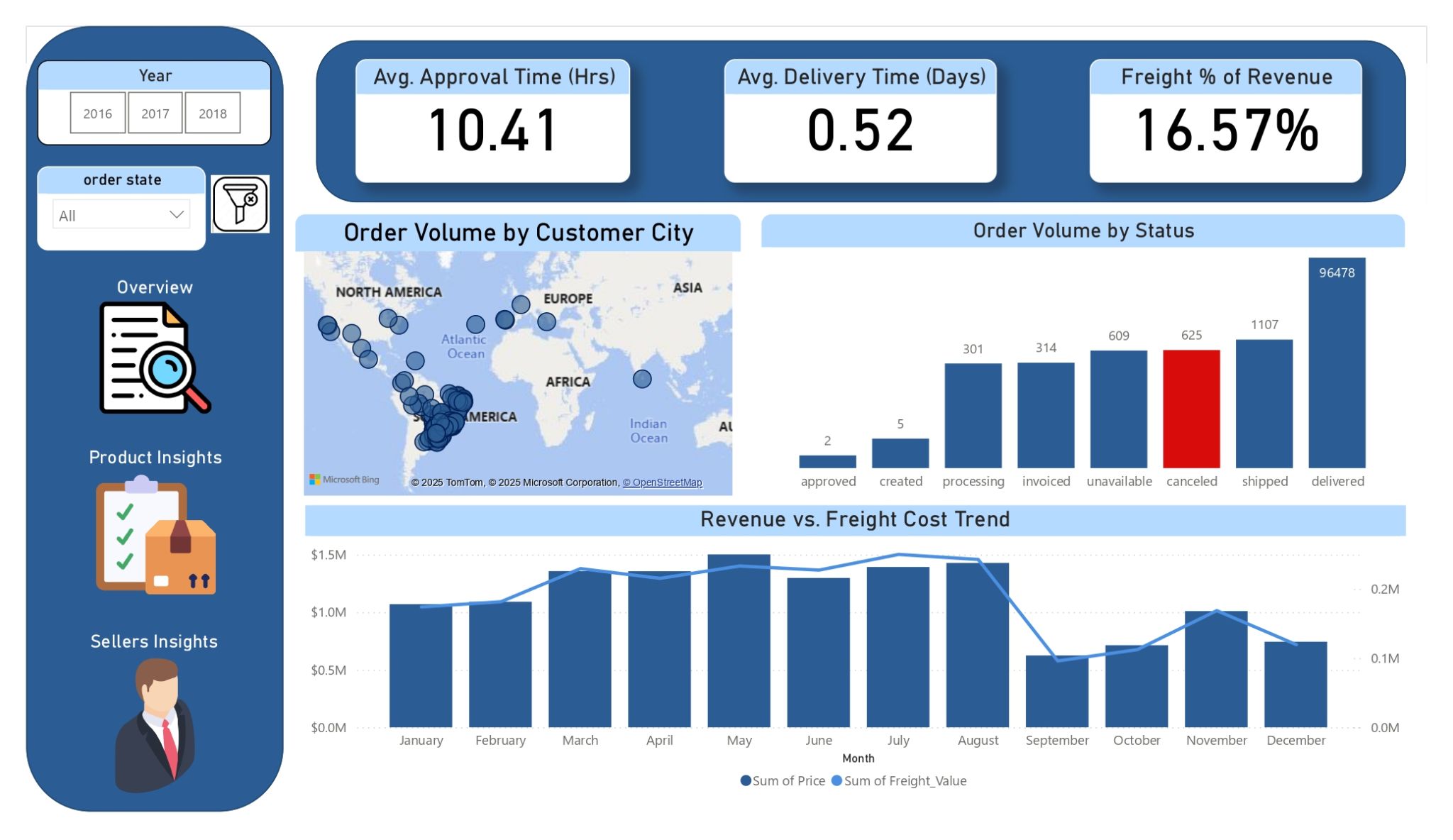Screen dimensions: 1453x840
Task: Open the OpenStreetMap attribution link
Action: pyautogui.click(x=663, y=482)
